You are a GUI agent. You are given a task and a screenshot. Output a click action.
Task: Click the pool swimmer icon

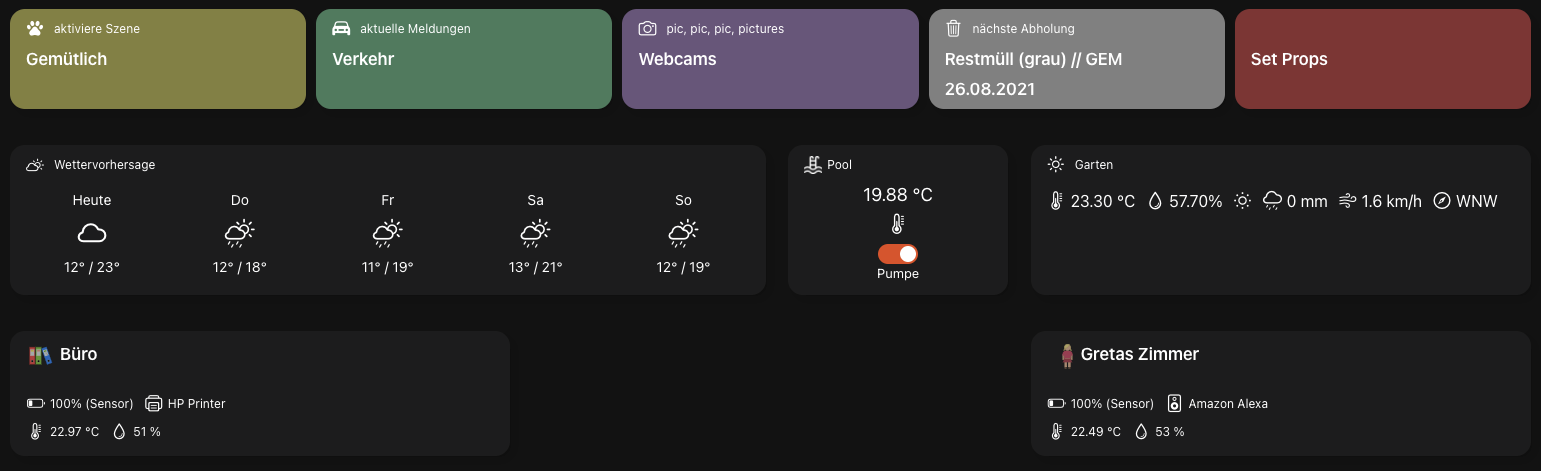click(813, 165)
